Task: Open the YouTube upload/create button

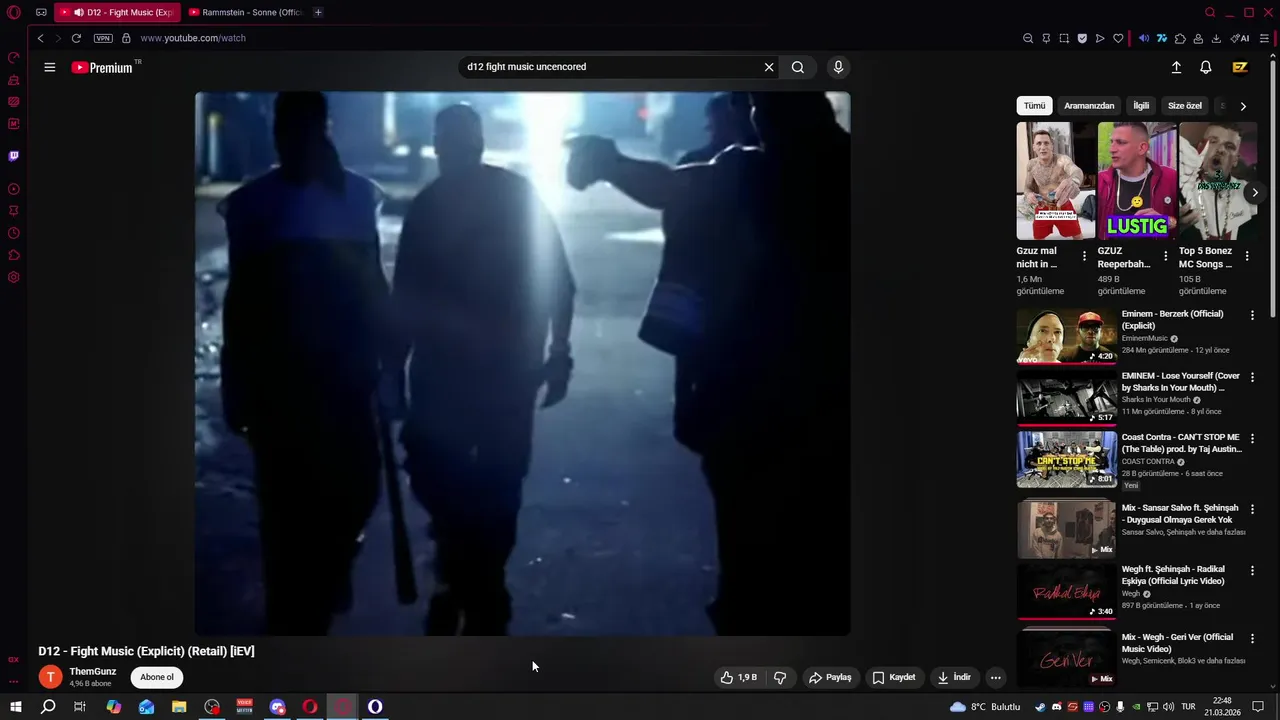Action: click(1176, 67)
